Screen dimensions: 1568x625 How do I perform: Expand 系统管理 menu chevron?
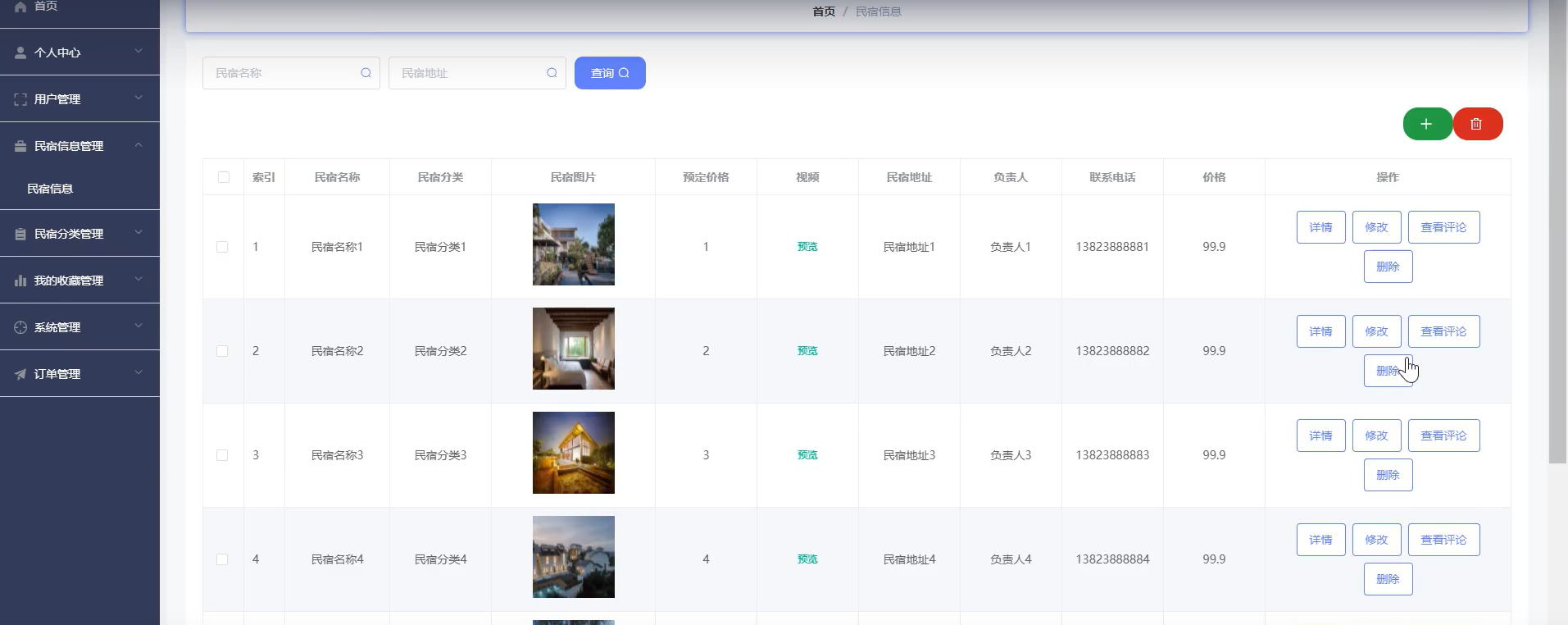[139, 326]
